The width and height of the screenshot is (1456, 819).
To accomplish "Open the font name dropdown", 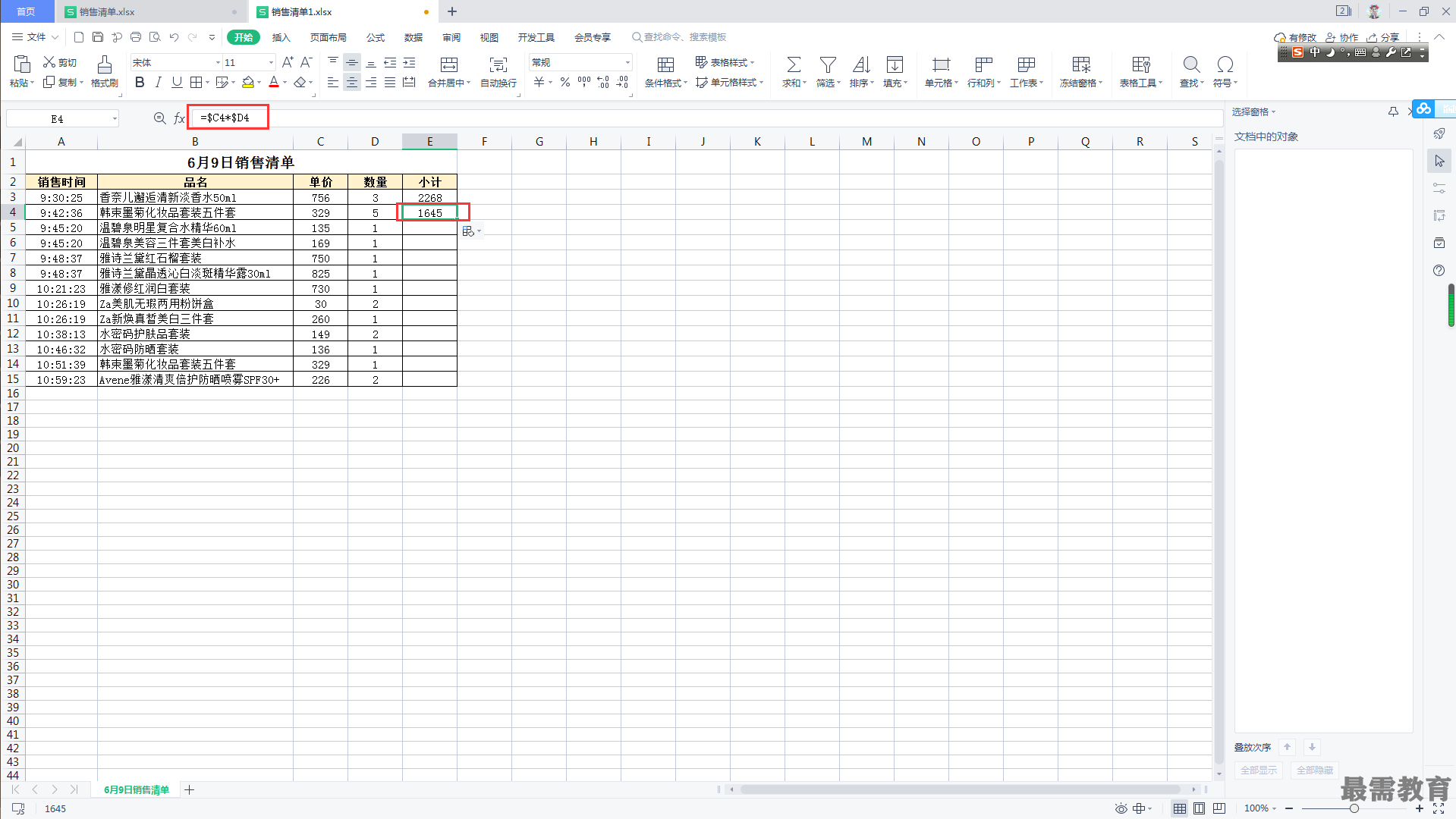I will [x=218, y=63].
